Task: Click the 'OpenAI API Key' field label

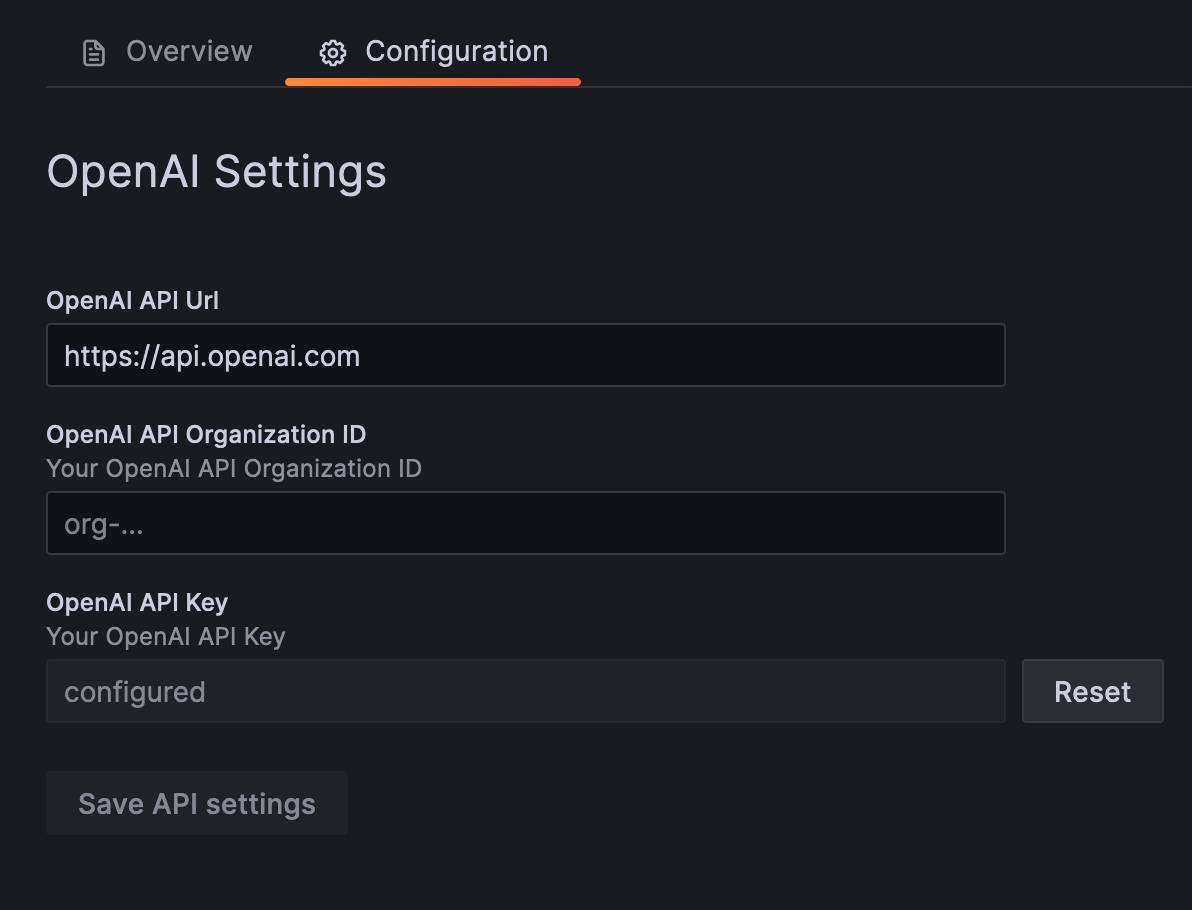Action: point(137,603)
